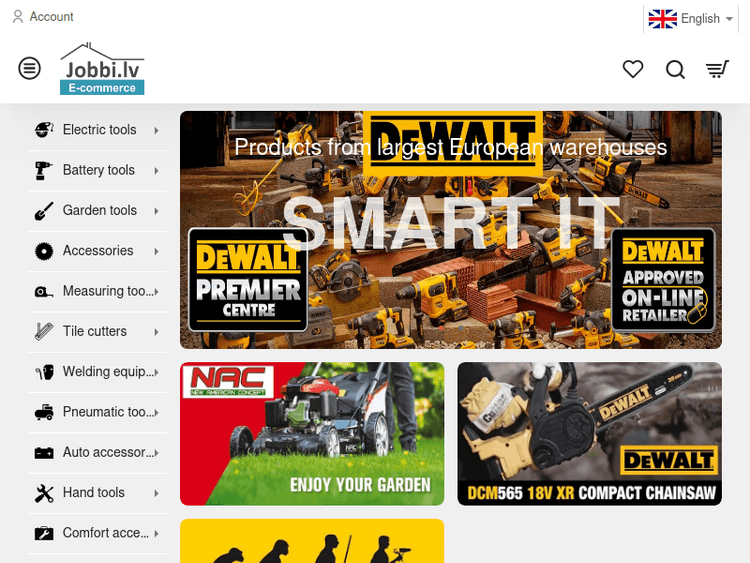
Task: Select Pneumatic tools category
Action: click(106, 412)
